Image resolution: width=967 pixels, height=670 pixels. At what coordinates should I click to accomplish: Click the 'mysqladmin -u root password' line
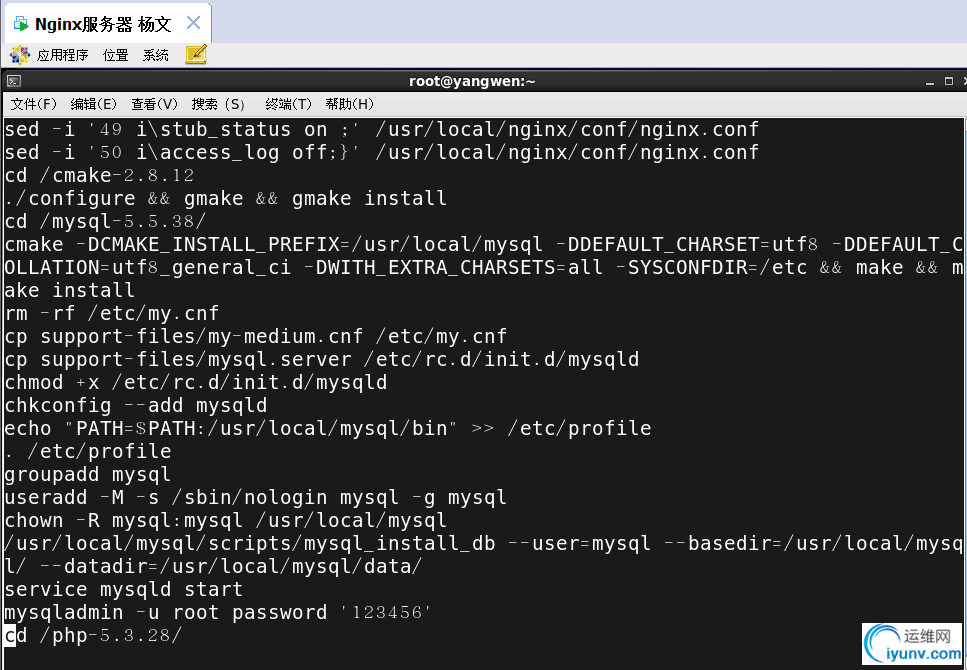click(218, 613)
